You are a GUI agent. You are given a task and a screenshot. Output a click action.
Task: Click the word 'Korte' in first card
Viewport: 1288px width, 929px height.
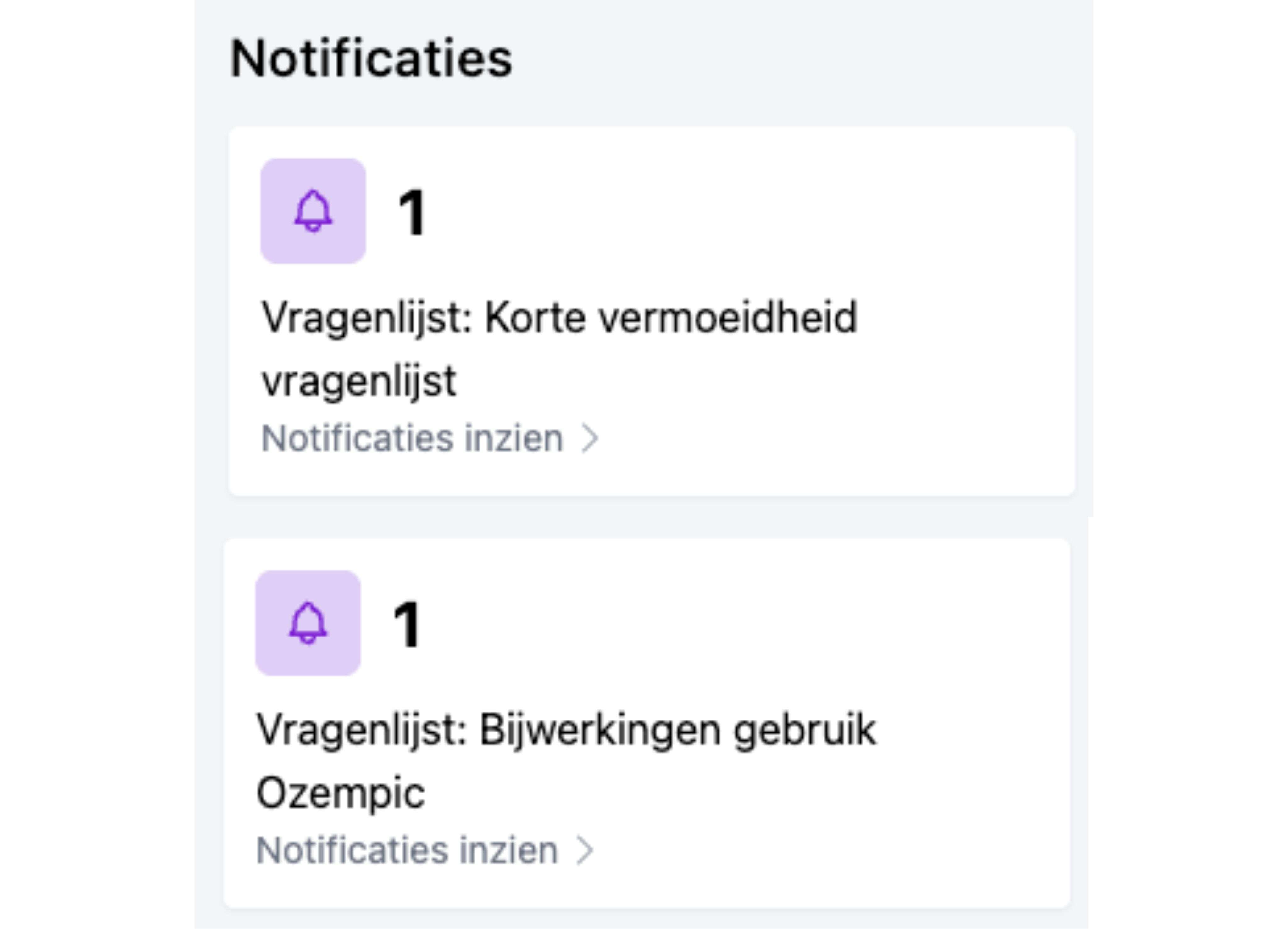[x=534, y=317]
